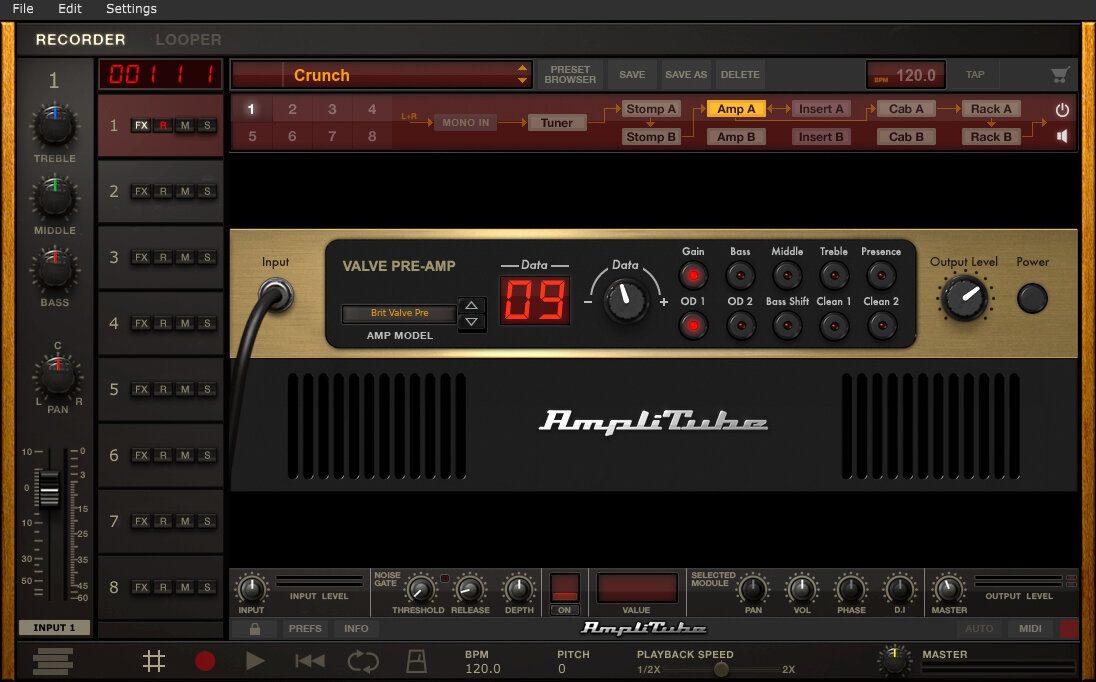Click the track volume fader handle
1096x682 pixels.
point(49,489)
